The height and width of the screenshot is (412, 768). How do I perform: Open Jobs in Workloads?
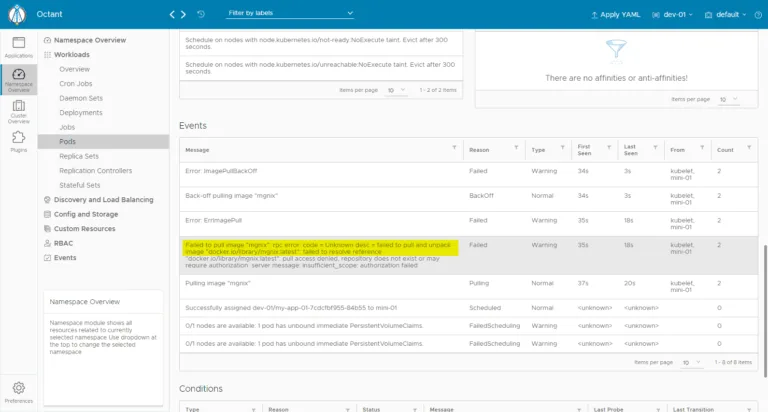click(x=67, y=127)
